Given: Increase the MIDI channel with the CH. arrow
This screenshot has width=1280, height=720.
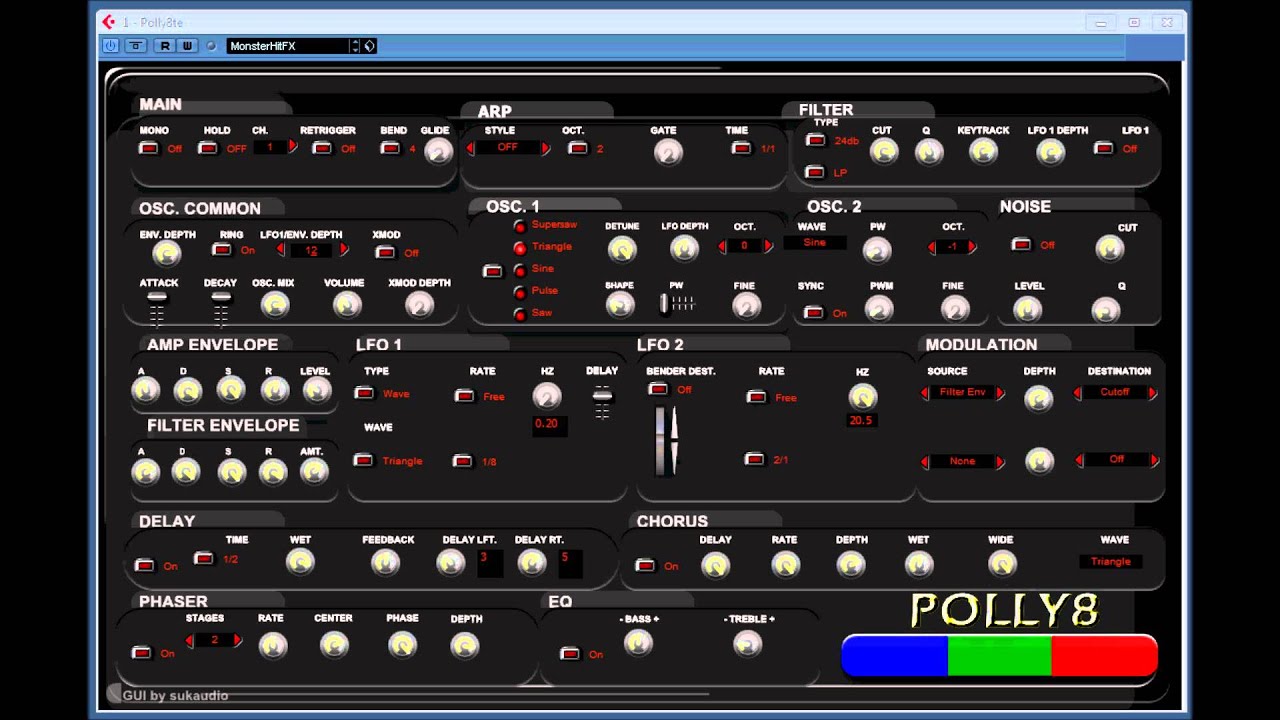Looking at the screenshot, I should pos(292,146).
